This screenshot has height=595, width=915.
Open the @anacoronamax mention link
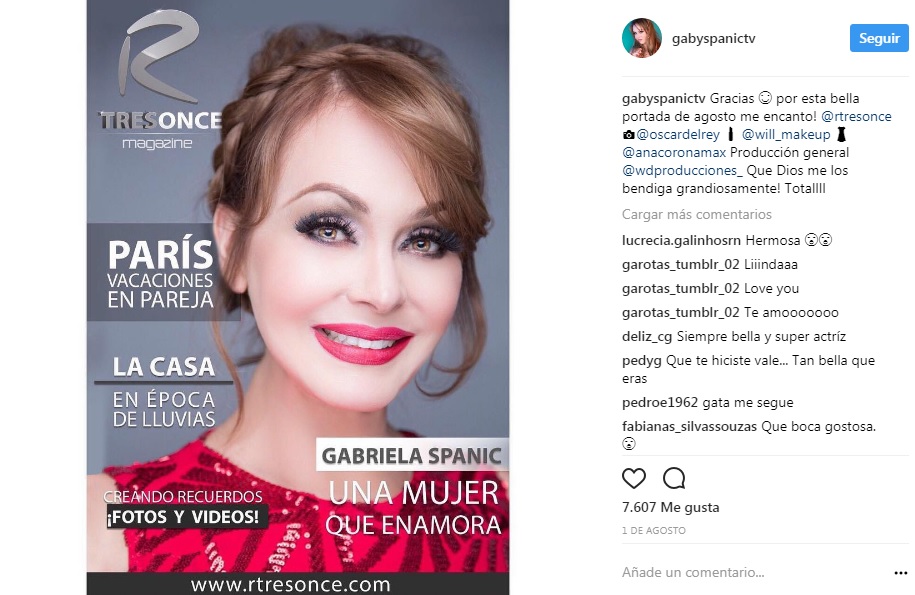[674, 152]
